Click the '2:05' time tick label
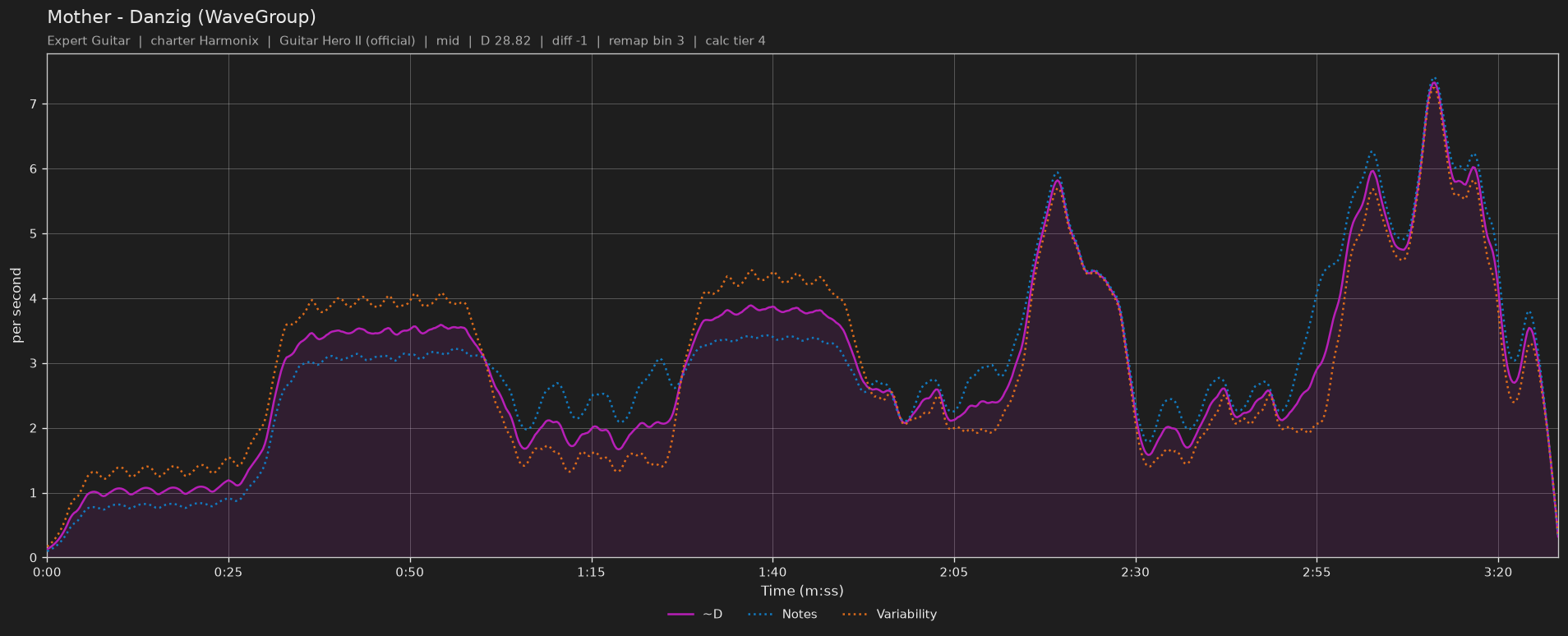 954,572
